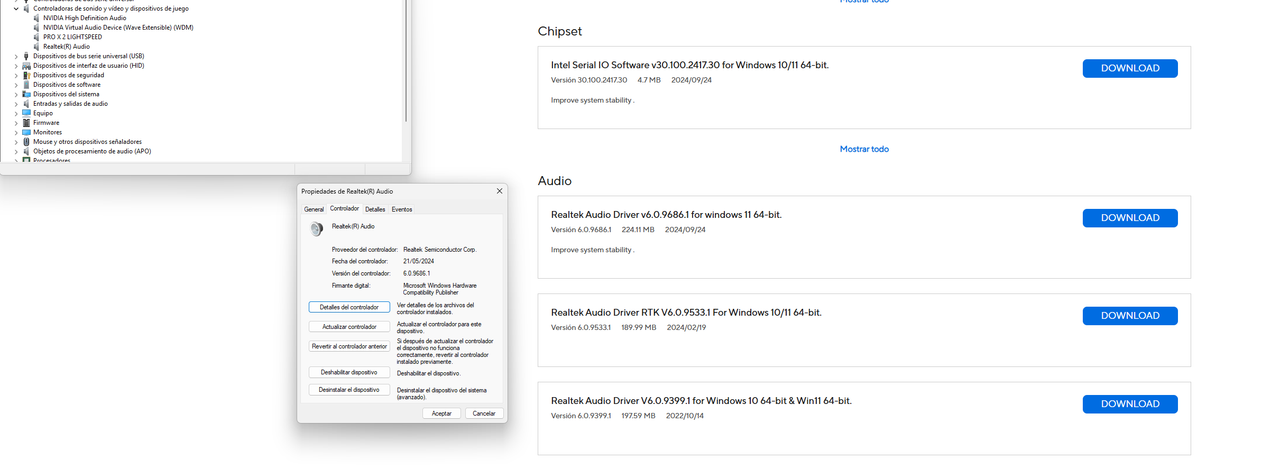The height and width of the screenshot is (468, 1280).
Task: Click driver version value 6.0.9686.1 in dialog
Action: [x=417, y=273]
